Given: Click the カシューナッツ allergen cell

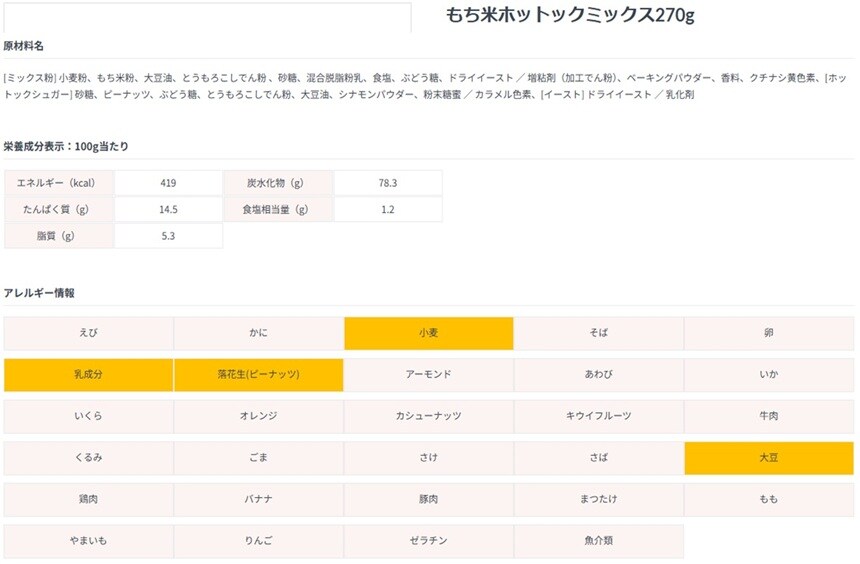Looking at the screenshot, I should (x=428, y=416).
